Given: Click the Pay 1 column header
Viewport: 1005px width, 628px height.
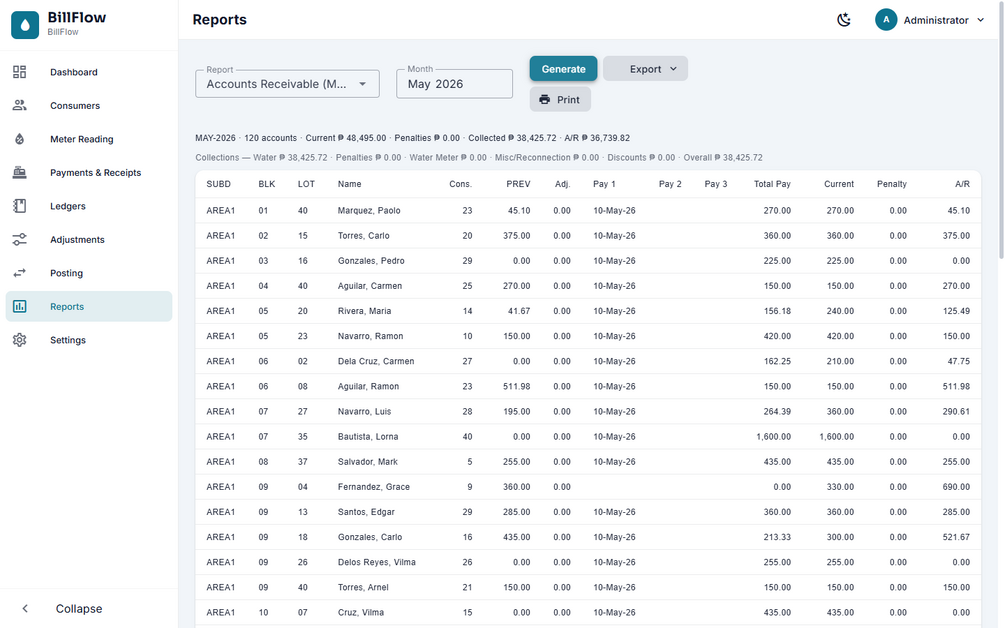Looking at the screenshot, I should [x=604, y=184].
